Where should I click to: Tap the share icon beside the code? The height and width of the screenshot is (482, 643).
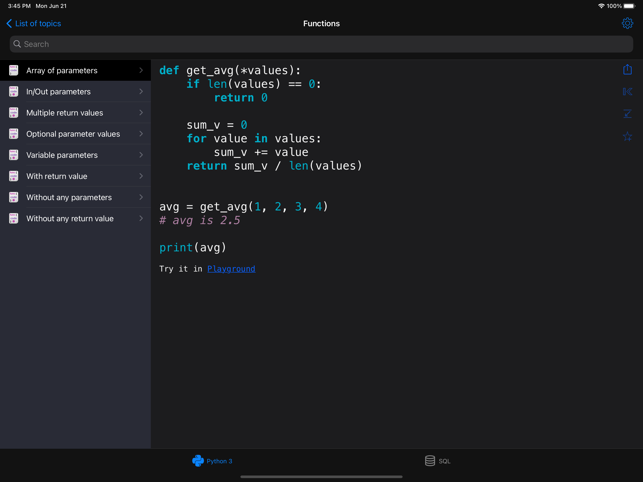pyautogui.click(x=627, y=69)
